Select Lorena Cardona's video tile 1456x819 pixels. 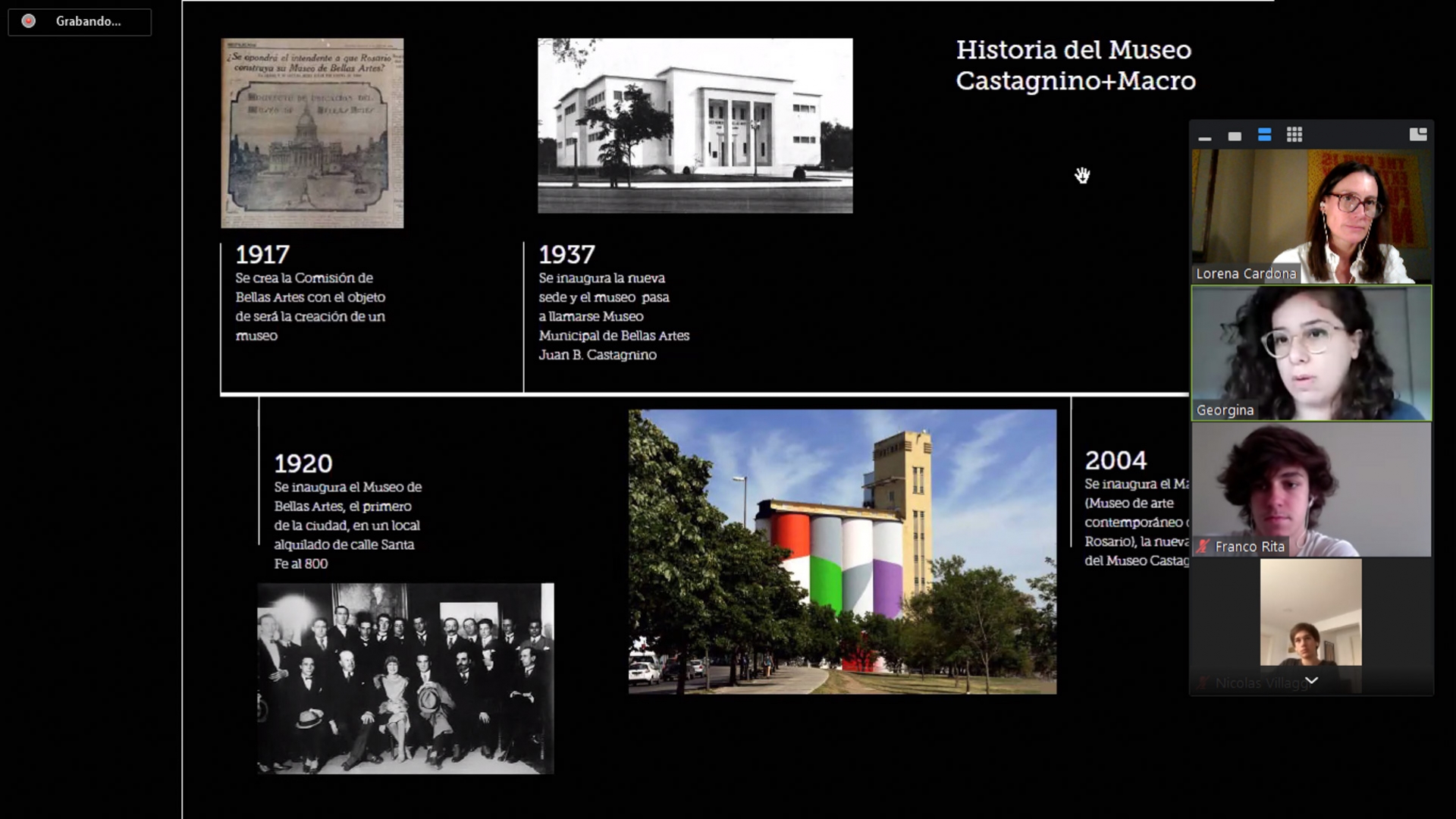[1311, 216]
